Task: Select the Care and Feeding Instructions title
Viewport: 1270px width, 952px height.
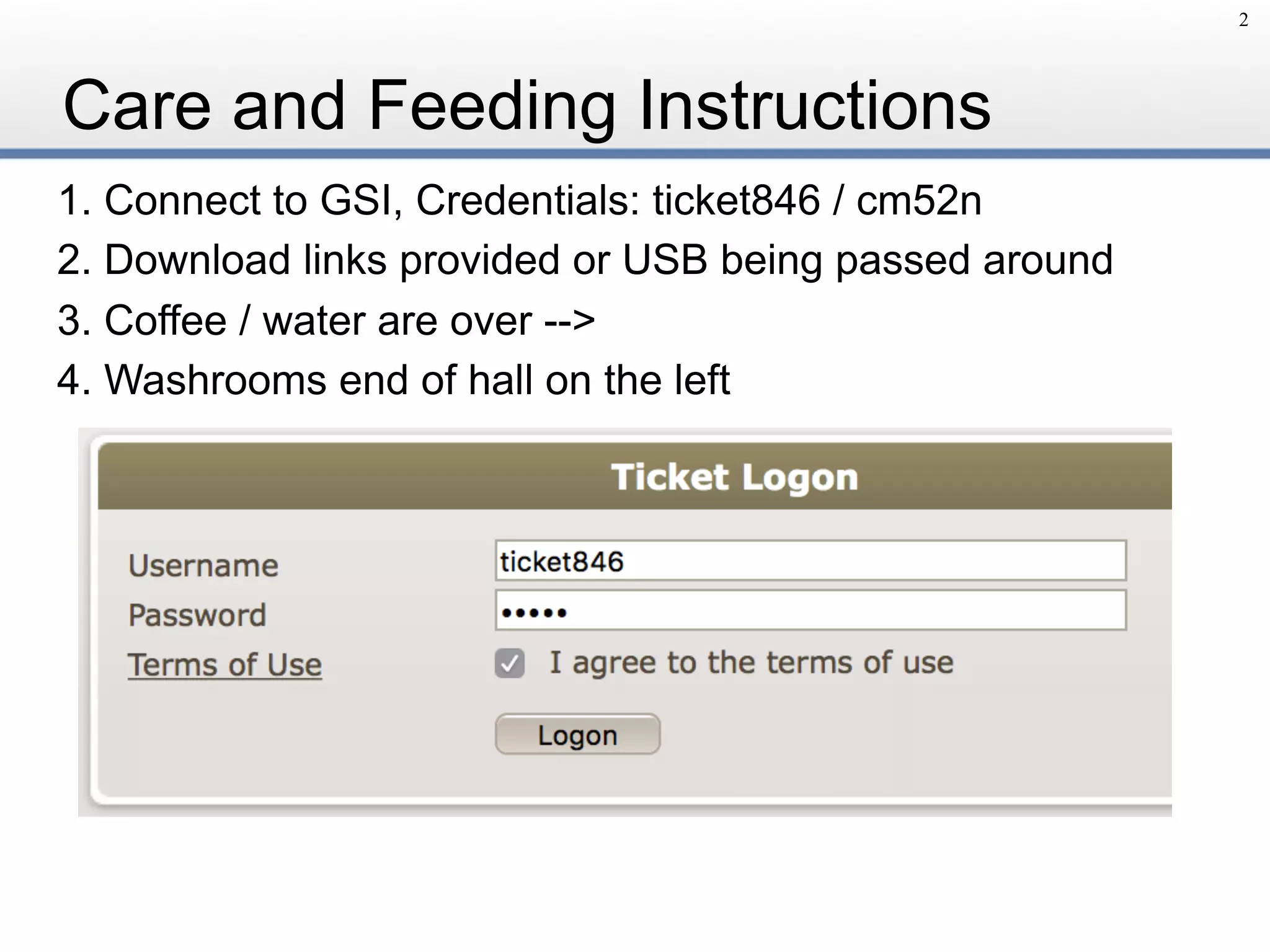Action: click(526, 105)
